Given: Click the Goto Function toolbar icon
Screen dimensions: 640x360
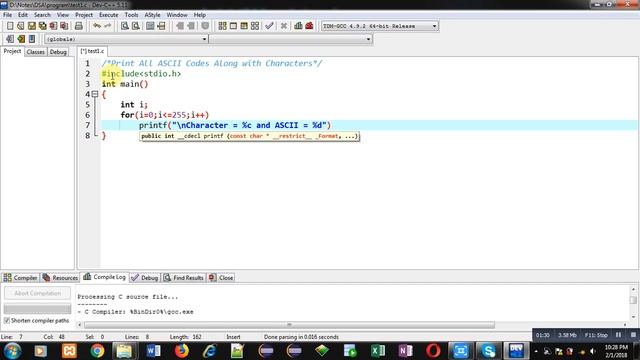Looking at the screenshot, I should click(150, 26).
